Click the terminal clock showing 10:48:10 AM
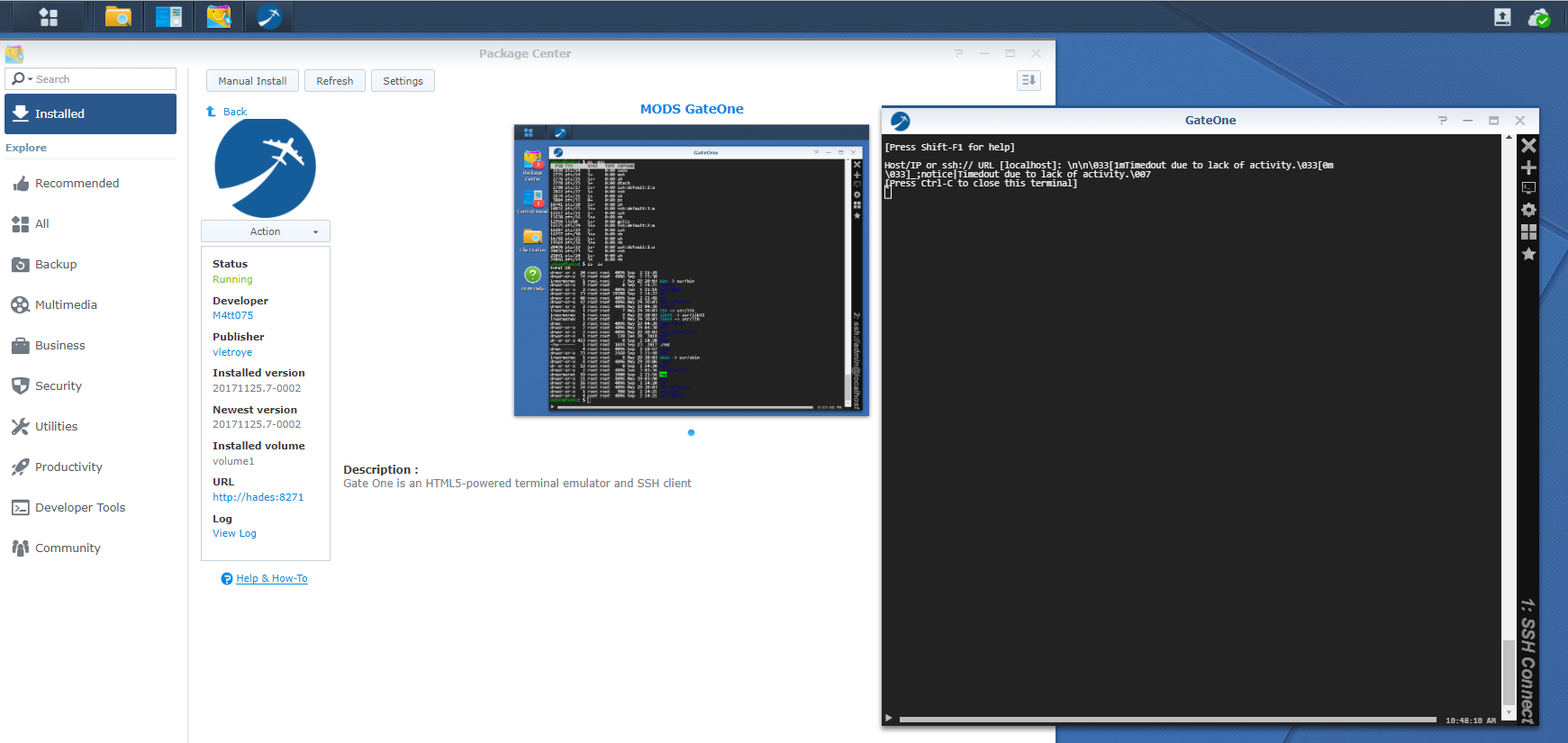 pyautogui.click(x=1471, y=720)
